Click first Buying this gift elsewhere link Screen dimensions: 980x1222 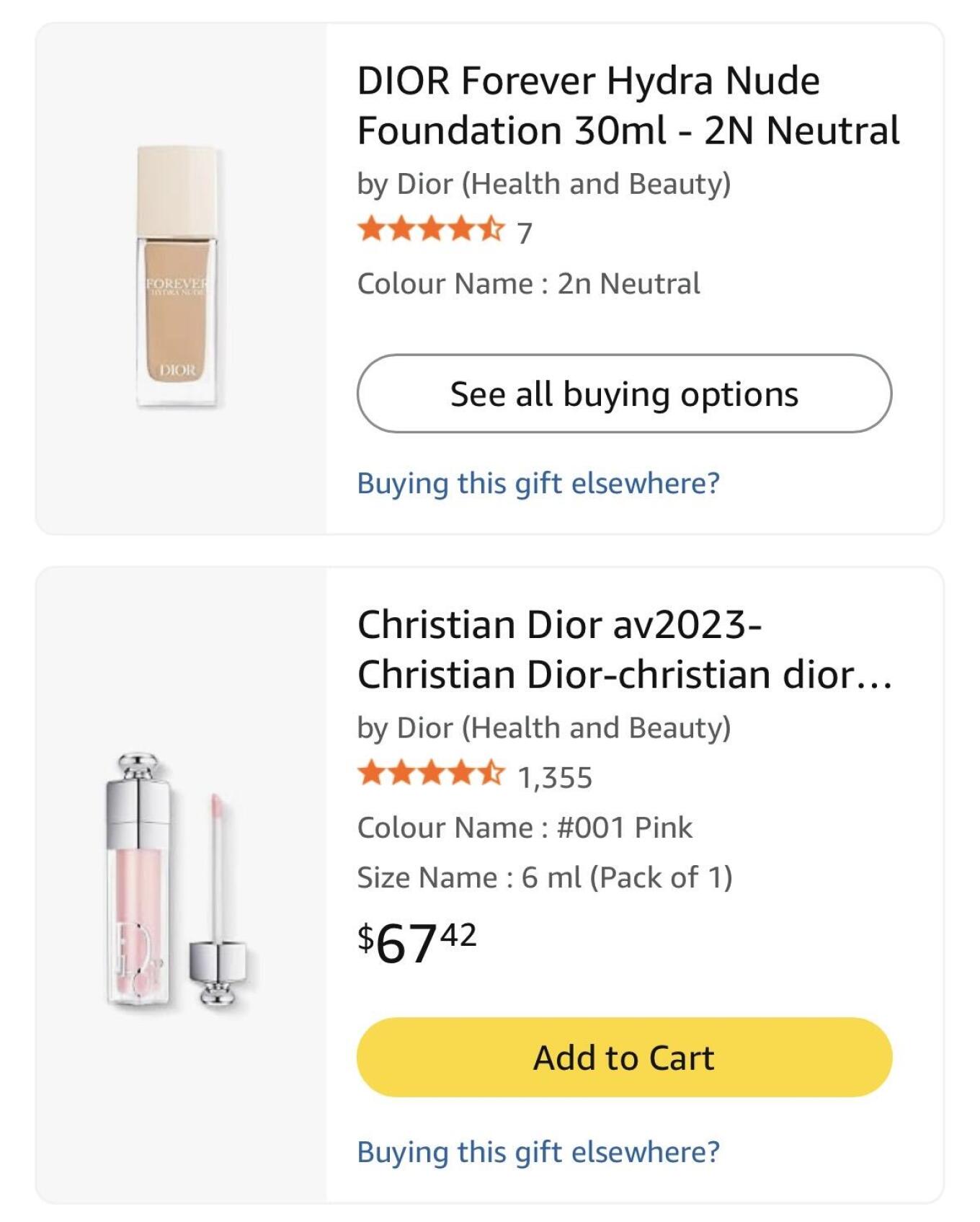pyautogui.click(x=538, y=483)
